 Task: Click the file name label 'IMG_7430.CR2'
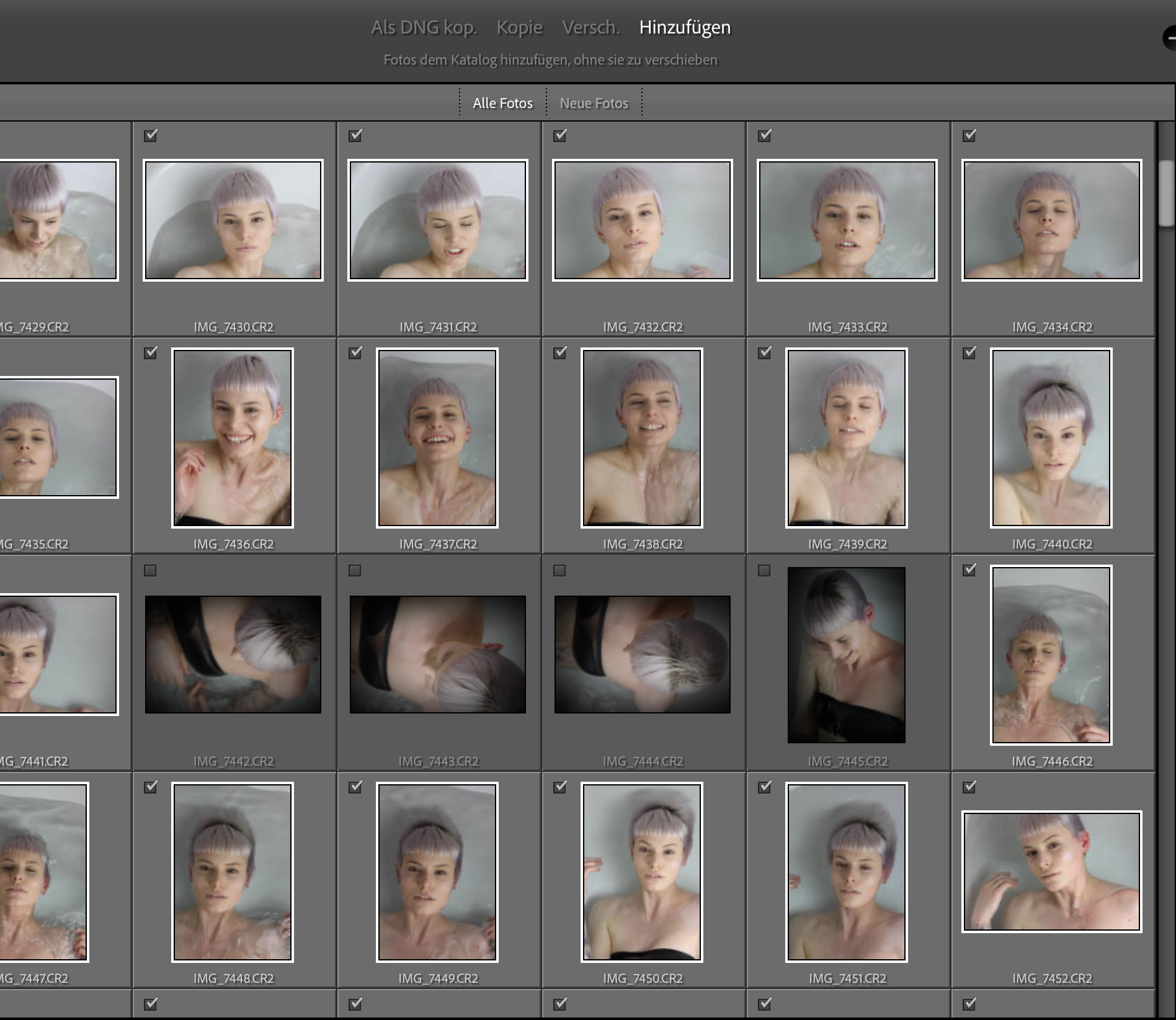pos(233,327)
